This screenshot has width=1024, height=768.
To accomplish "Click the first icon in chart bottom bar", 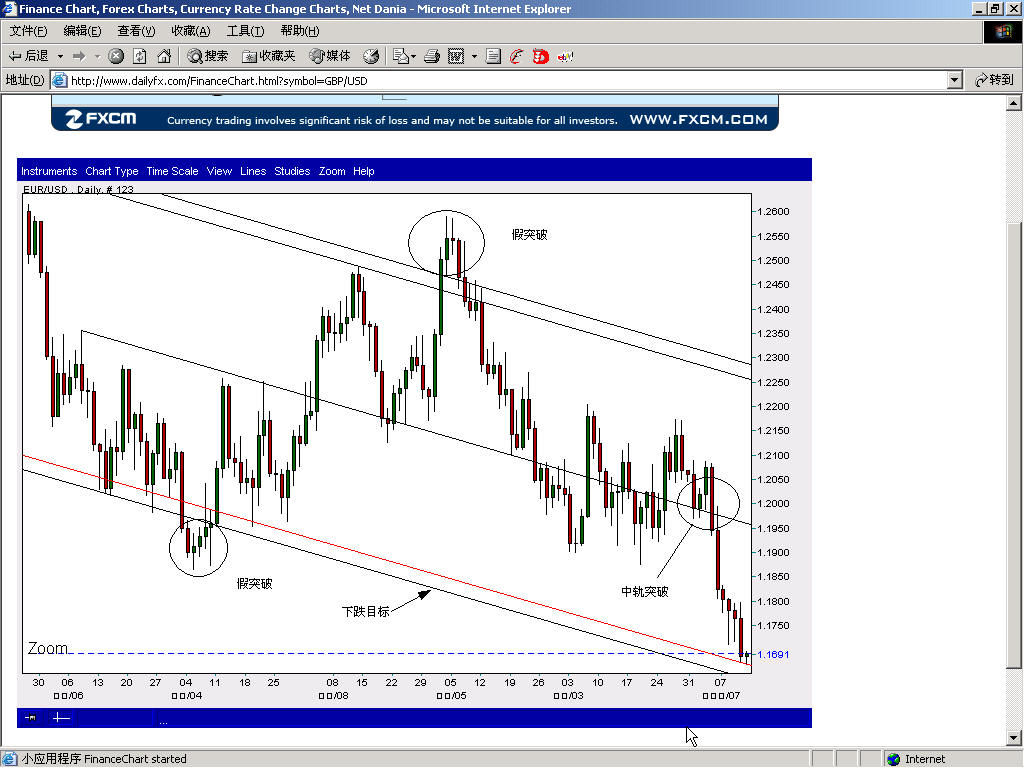I will tap(31, 718).
